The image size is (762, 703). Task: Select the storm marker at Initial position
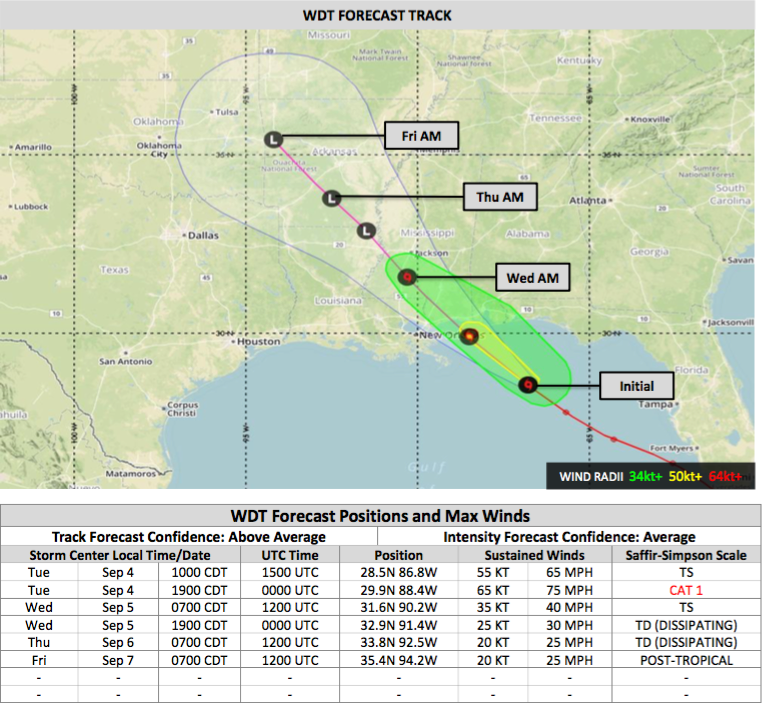click(x=528, y=384)
